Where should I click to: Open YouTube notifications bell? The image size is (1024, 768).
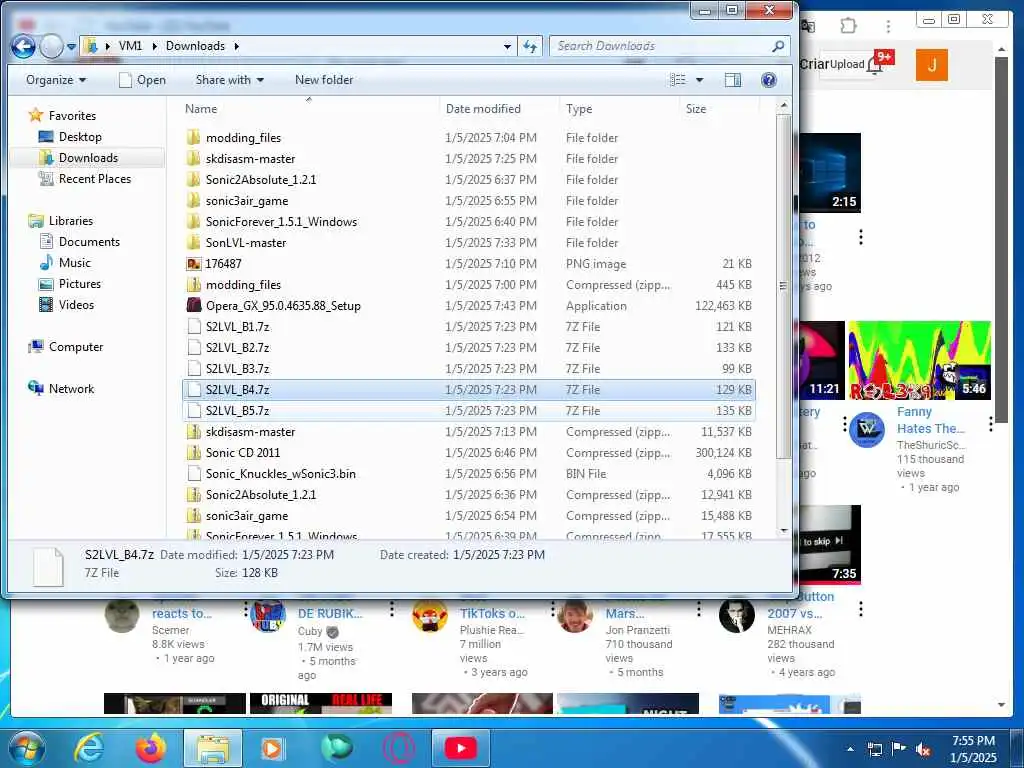pyautogui.click(x=876, y=65)
